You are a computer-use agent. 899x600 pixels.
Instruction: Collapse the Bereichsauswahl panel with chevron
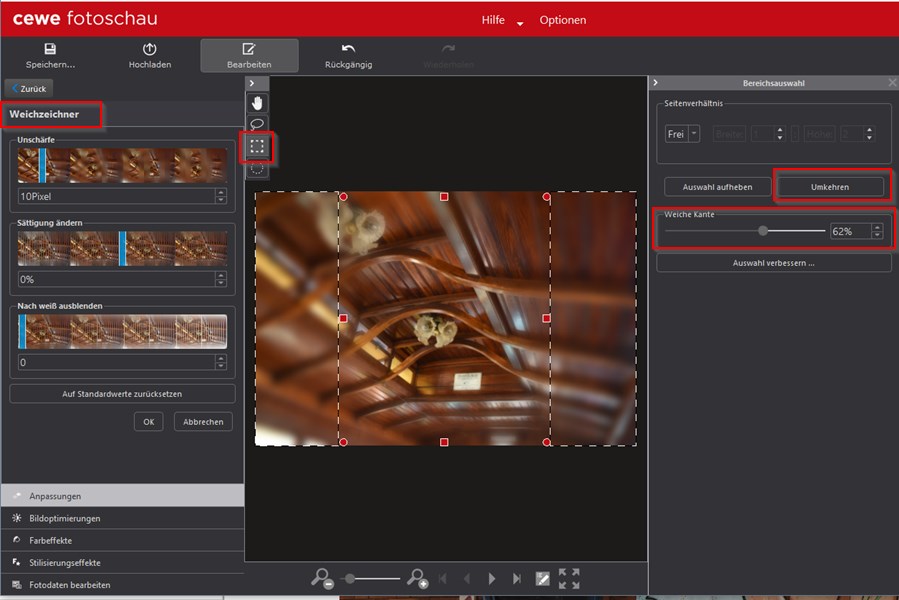tap(655, 83)
